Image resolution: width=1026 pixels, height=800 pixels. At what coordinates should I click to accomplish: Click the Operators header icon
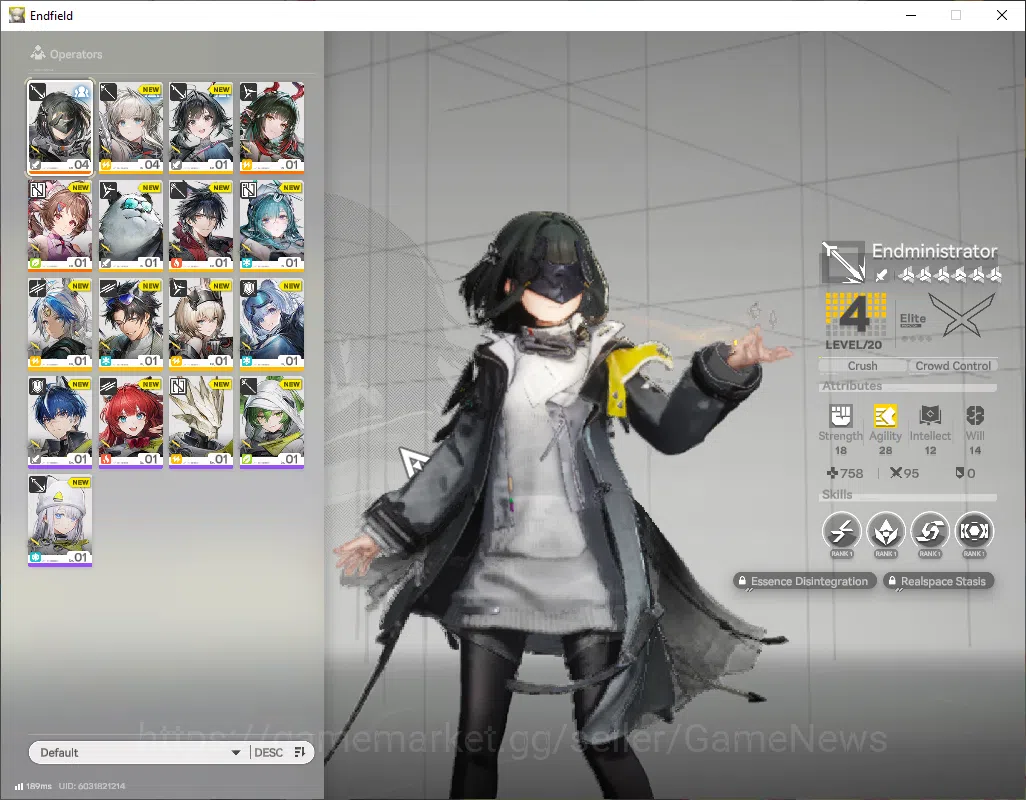38,53
